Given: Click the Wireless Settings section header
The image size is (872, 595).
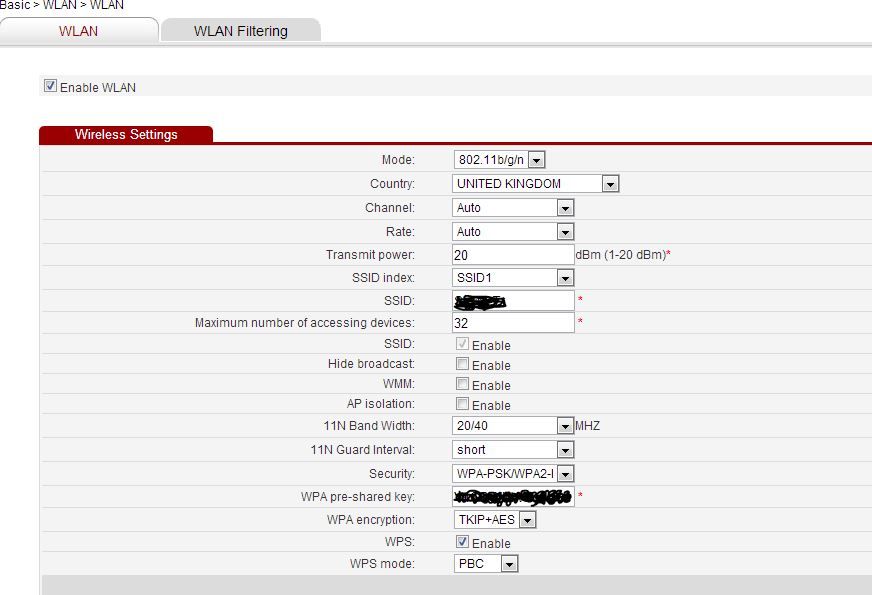Looking at the screenshot, I should tap(126, 135).
